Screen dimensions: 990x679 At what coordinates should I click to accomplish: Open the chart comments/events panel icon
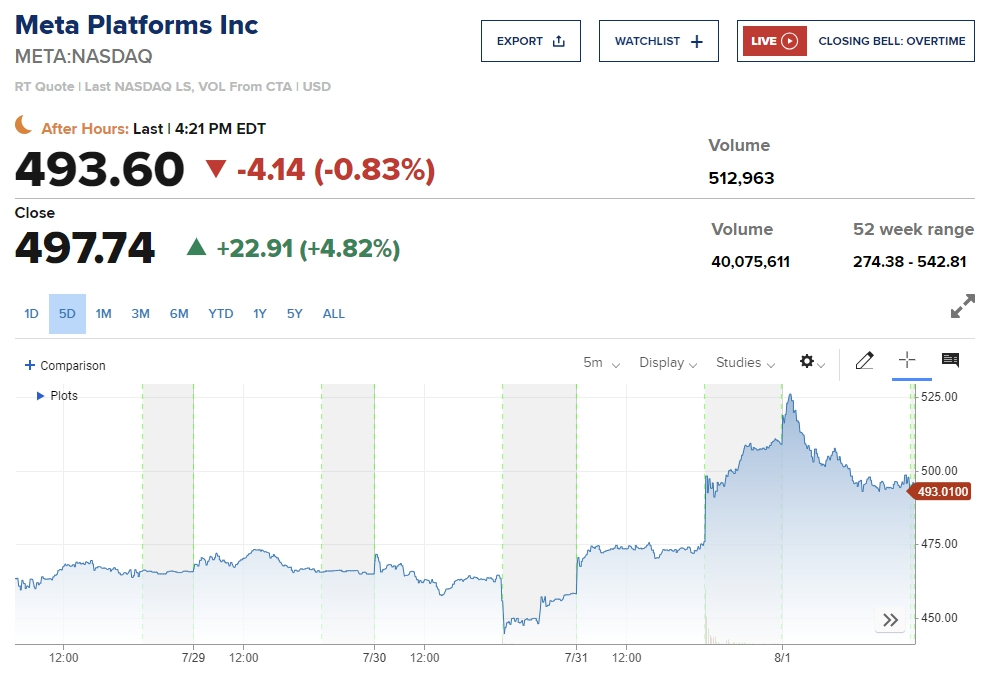(x=950, y=361)
